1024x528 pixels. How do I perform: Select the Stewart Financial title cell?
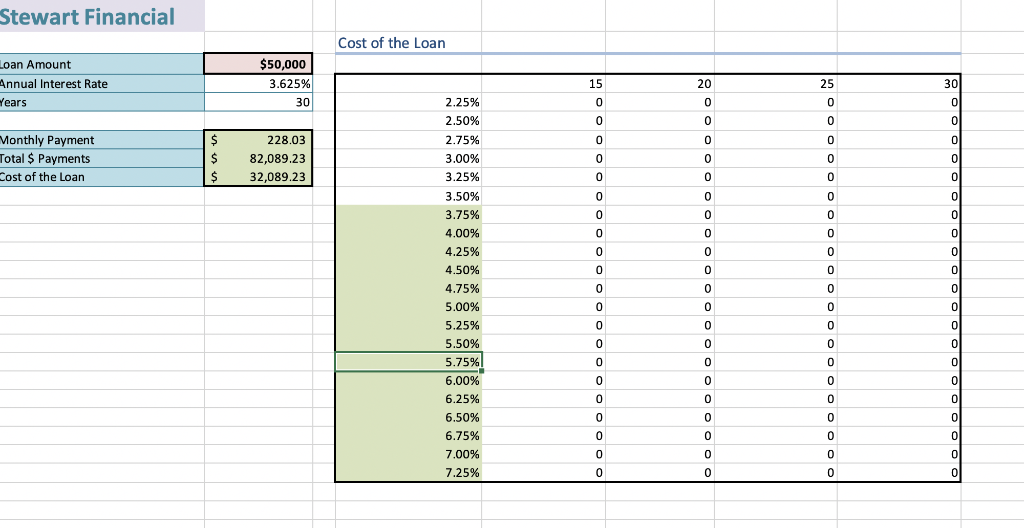tap(102, 16)
